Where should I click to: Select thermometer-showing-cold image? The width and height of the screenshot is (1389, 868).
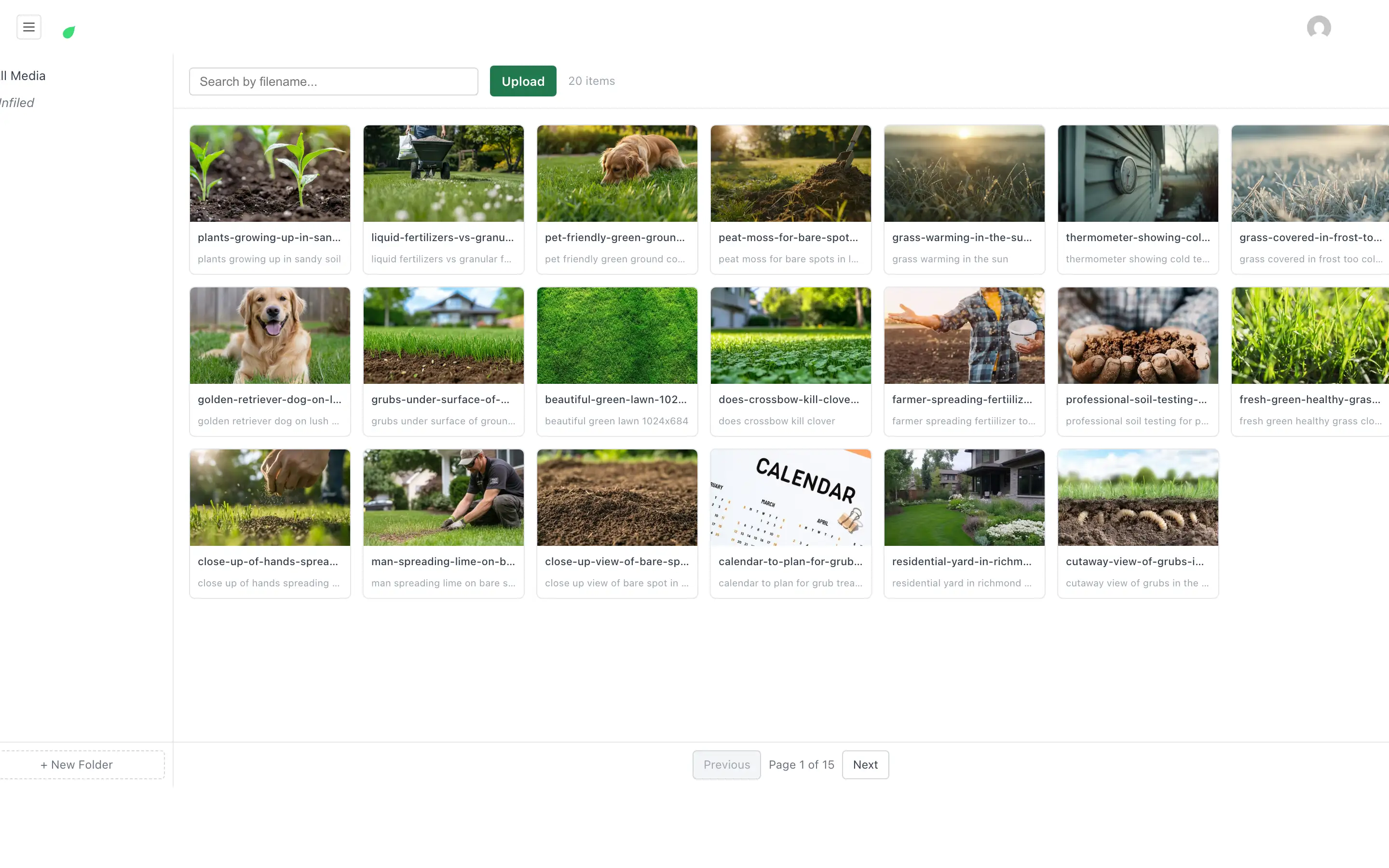(x=1138, y=174)
